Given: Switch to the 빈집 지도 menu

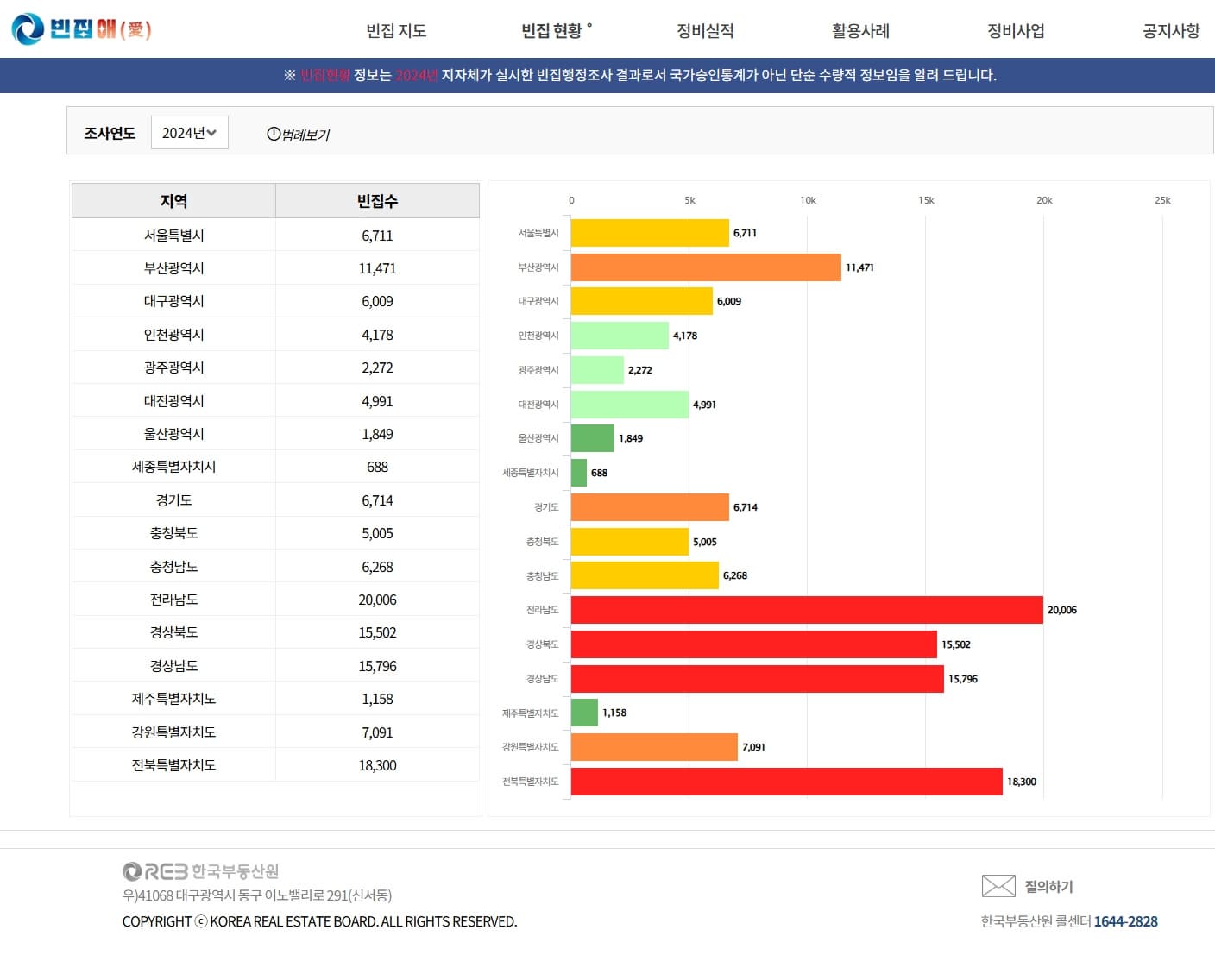Looking at the screenshot, I should pyautogui.click(x=394, y=29).
